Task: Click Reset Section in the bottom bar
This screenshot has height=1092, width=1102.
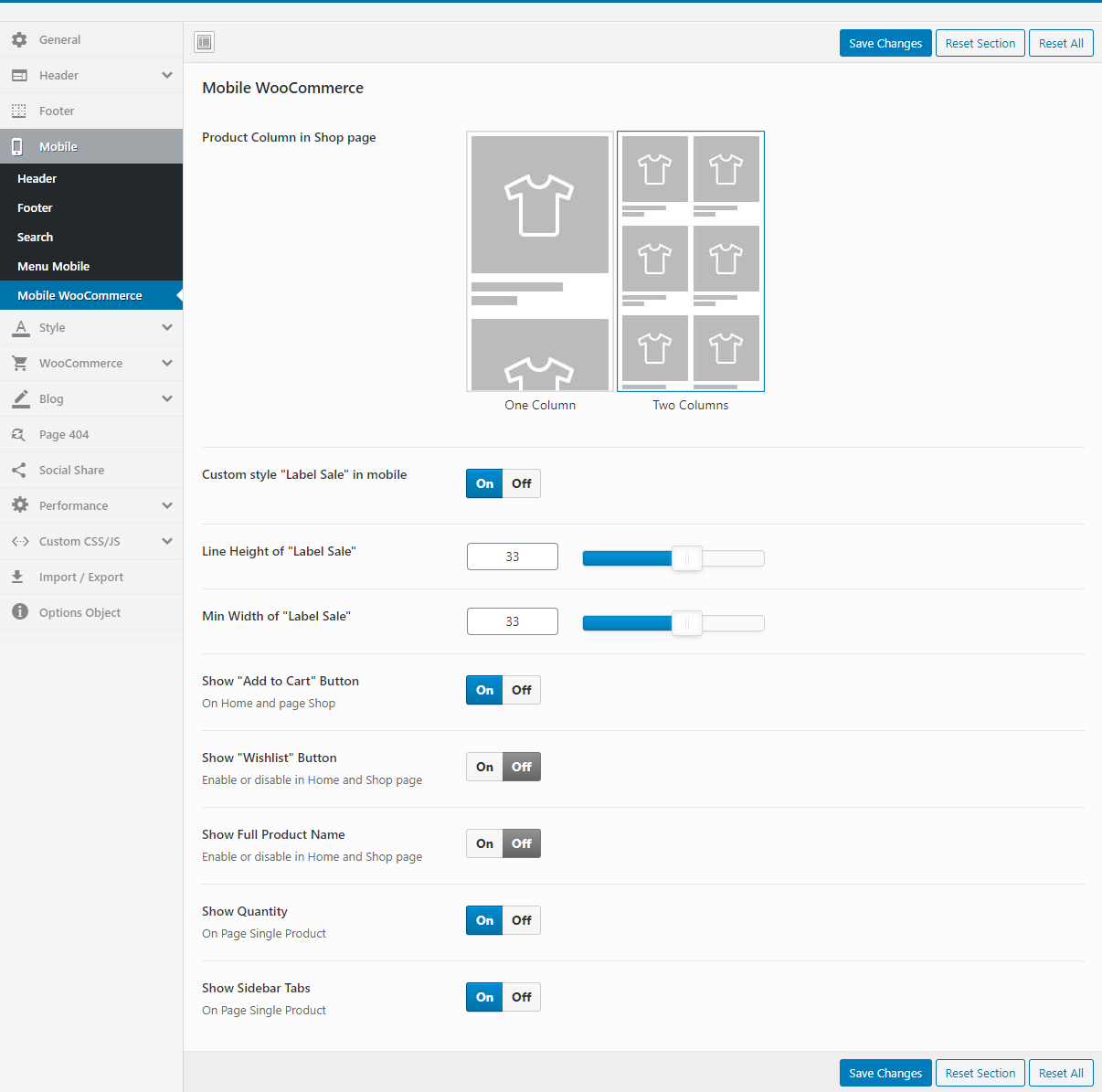Action: 980,1073
